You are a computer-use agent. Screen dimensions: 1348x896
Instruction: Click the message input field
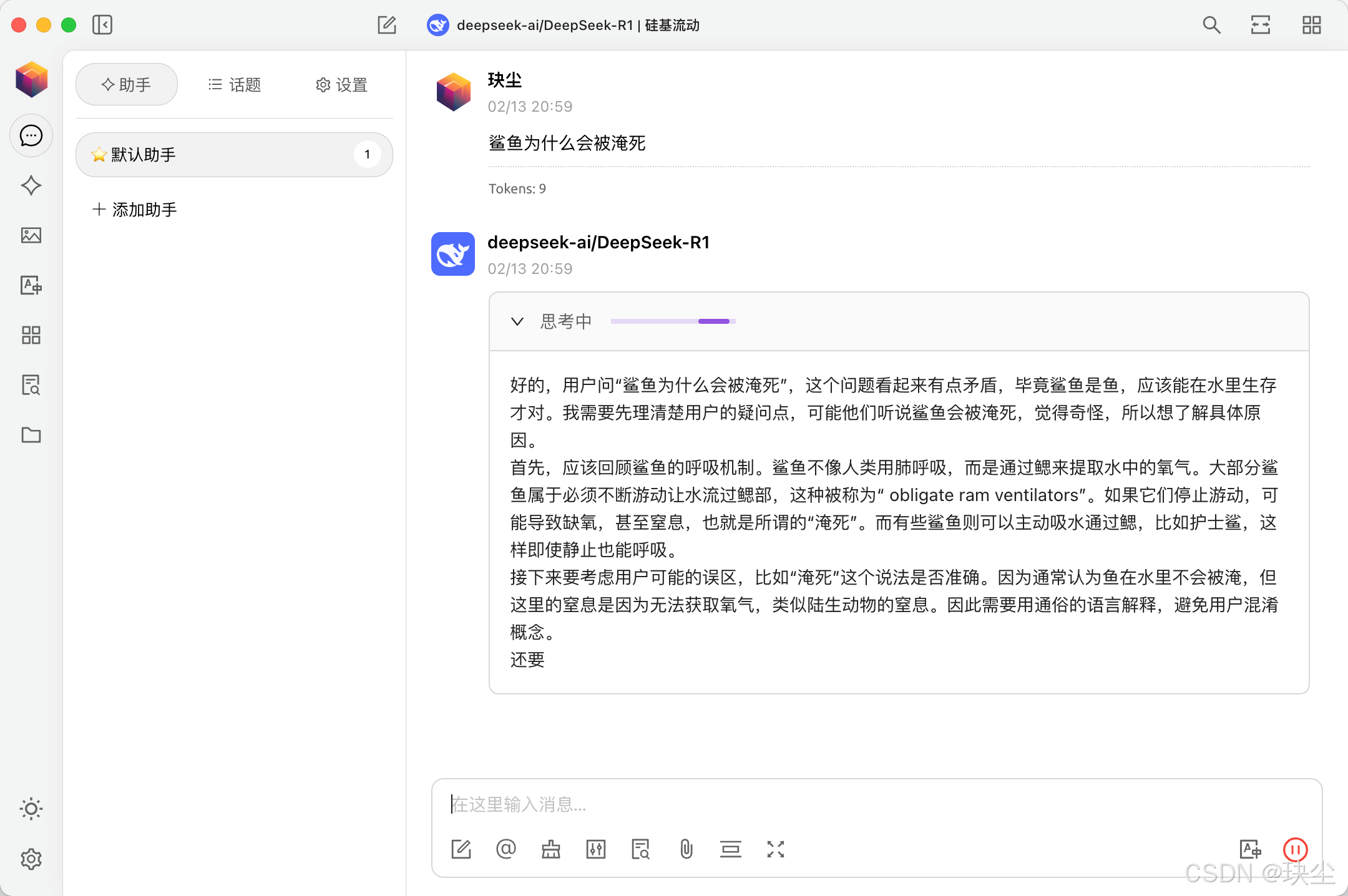tap(874, 804)
